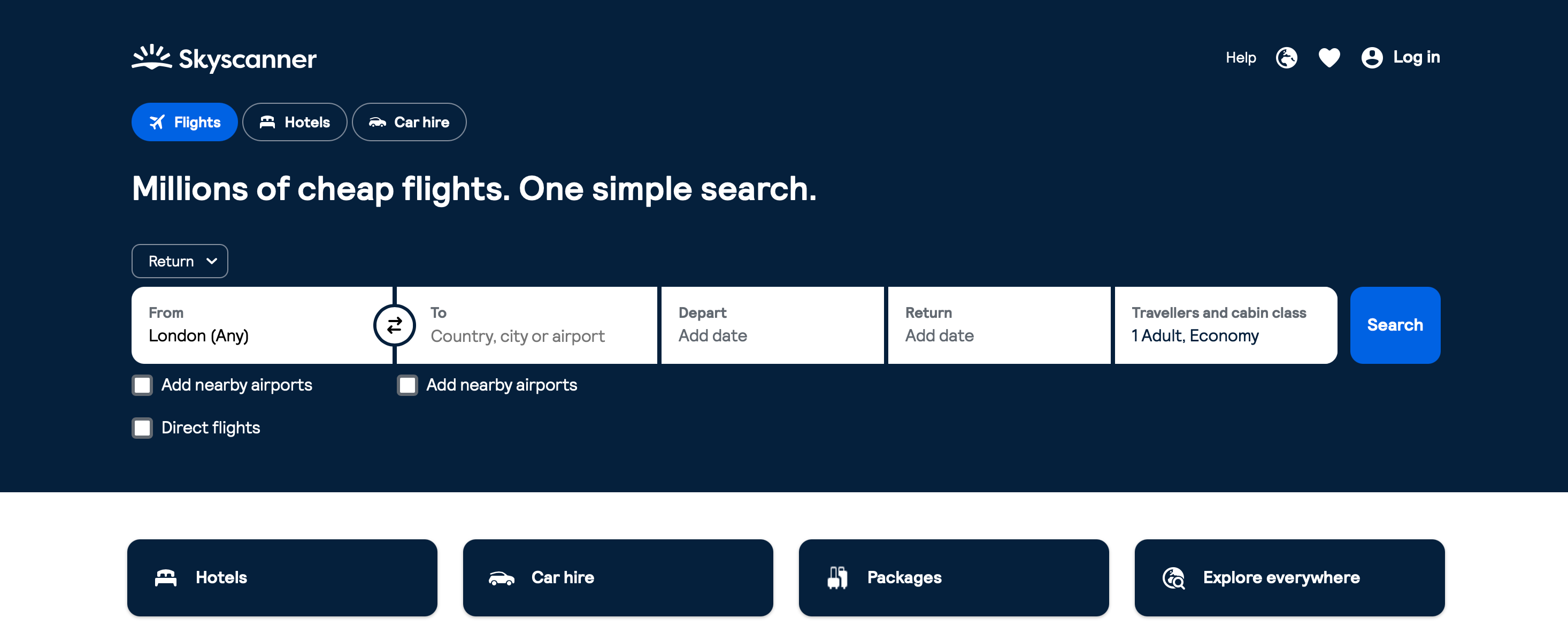Swap origin and destination with arrows icon

click(x=394, y=325)
